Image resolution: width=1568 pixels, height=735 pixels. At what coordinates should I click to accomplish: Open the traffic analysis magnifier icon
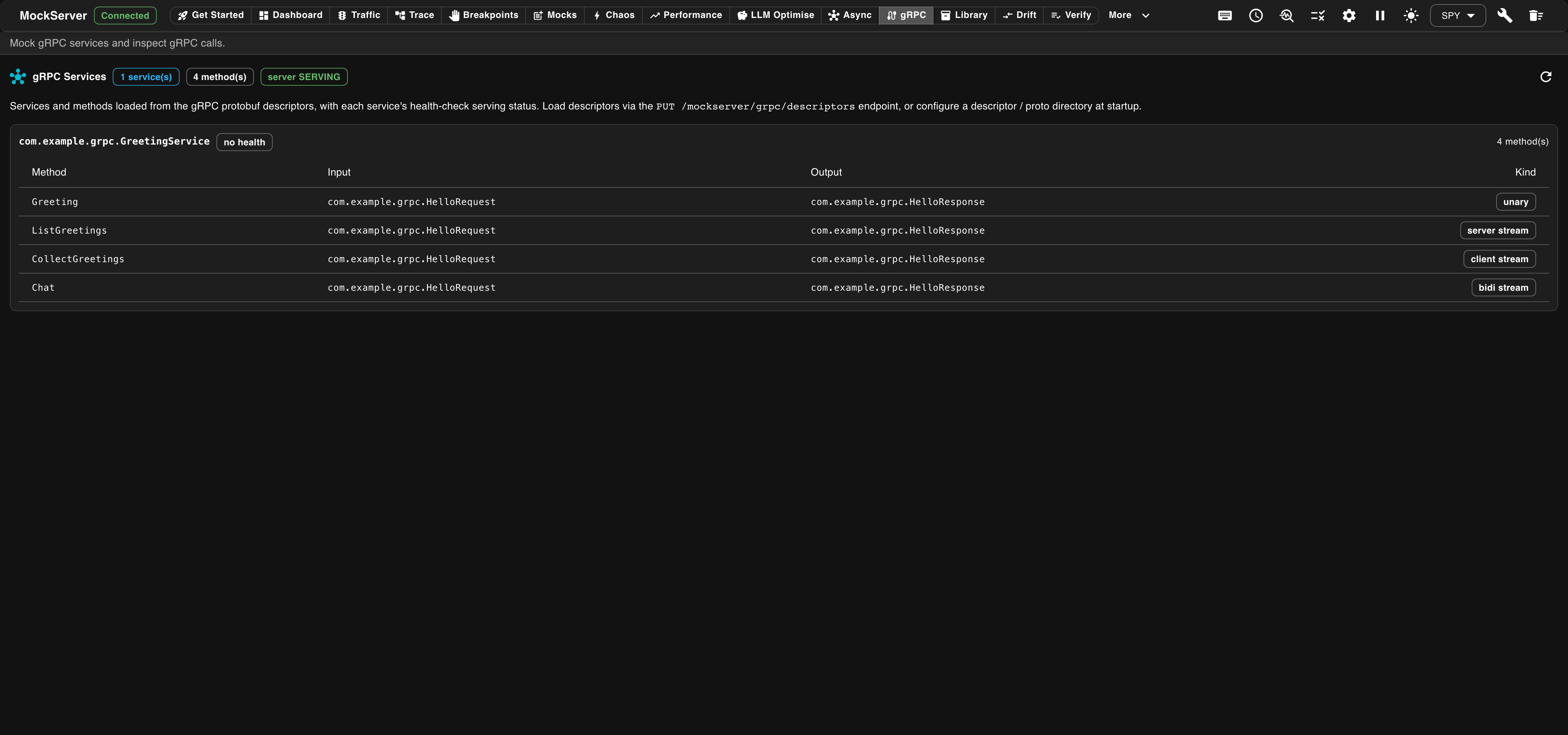pos(1287,15)
